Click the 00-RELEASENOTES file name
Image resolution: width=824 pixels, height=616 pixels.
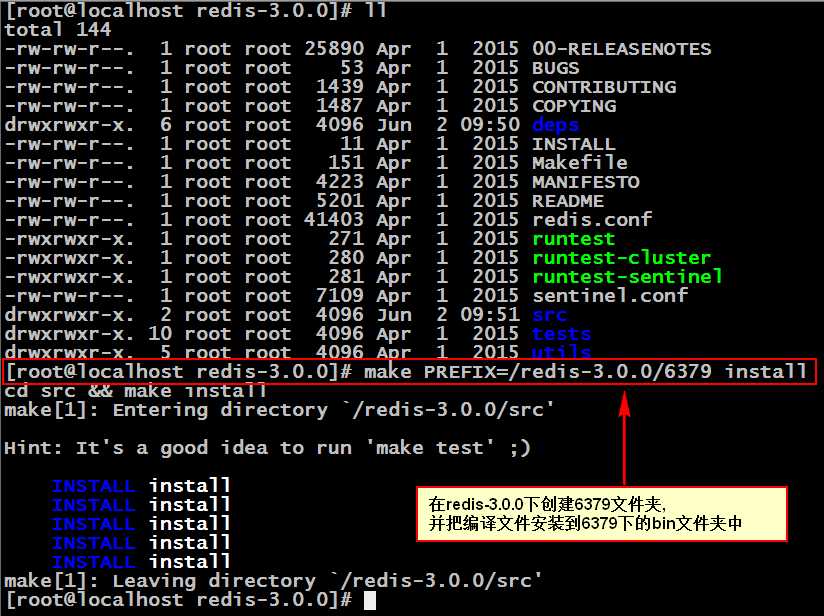click(621, 49)
